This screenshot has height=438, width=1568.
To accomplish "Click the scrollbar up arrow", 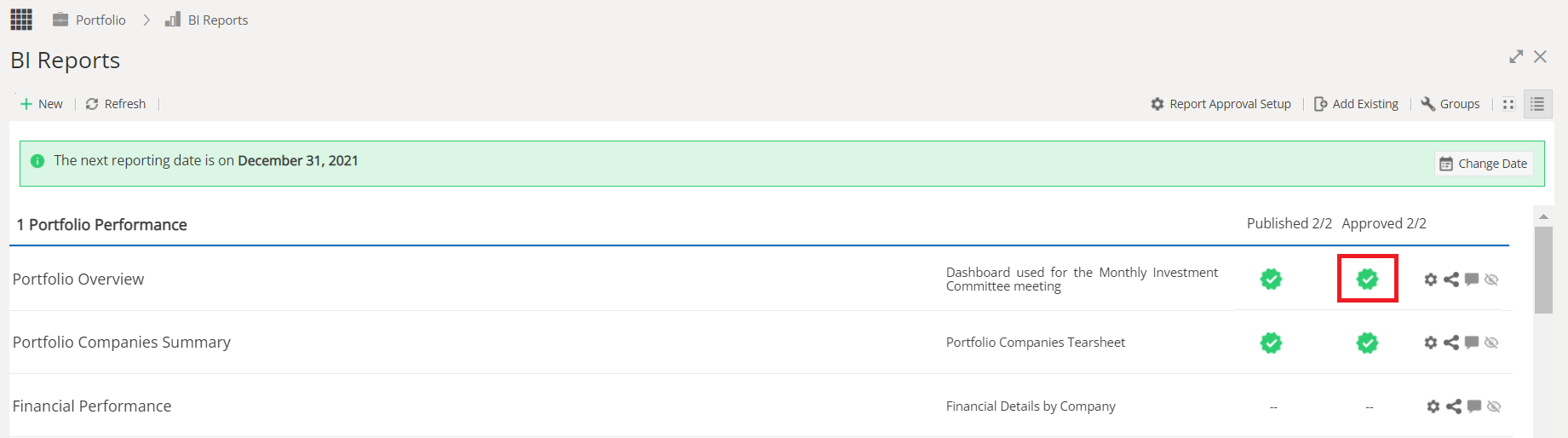I will [1543, 216].
